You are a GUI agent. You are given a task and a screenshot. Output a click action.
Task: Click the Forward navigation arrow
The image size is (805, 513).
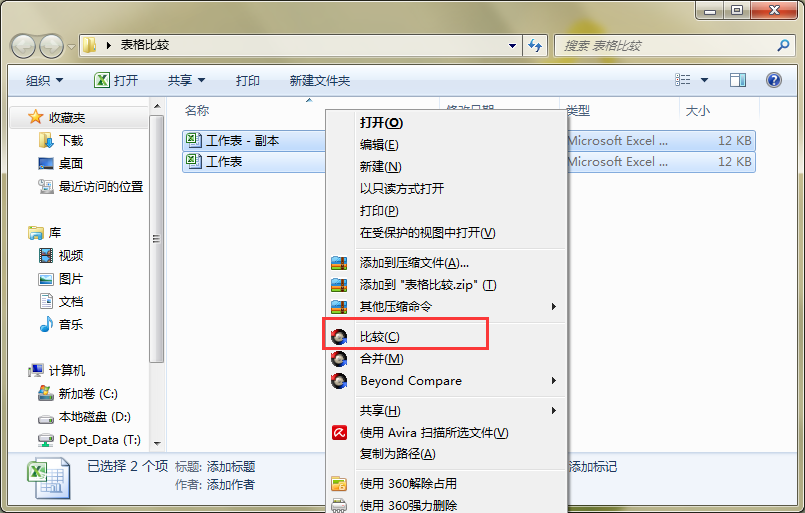click(x=52, y=46)
